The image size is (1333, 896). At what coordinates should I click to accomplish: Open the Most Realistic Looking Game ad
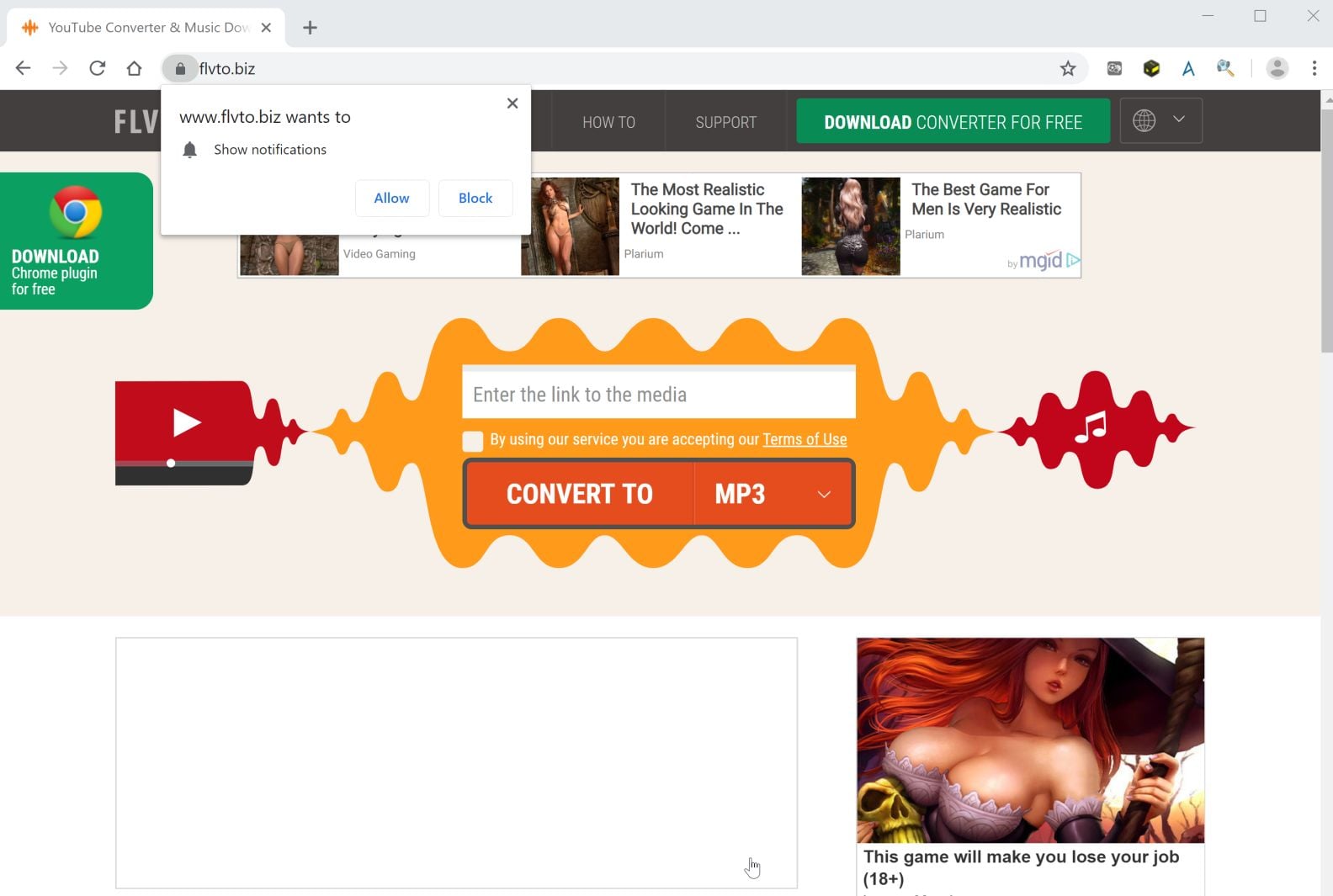click(x=707, y=209)
